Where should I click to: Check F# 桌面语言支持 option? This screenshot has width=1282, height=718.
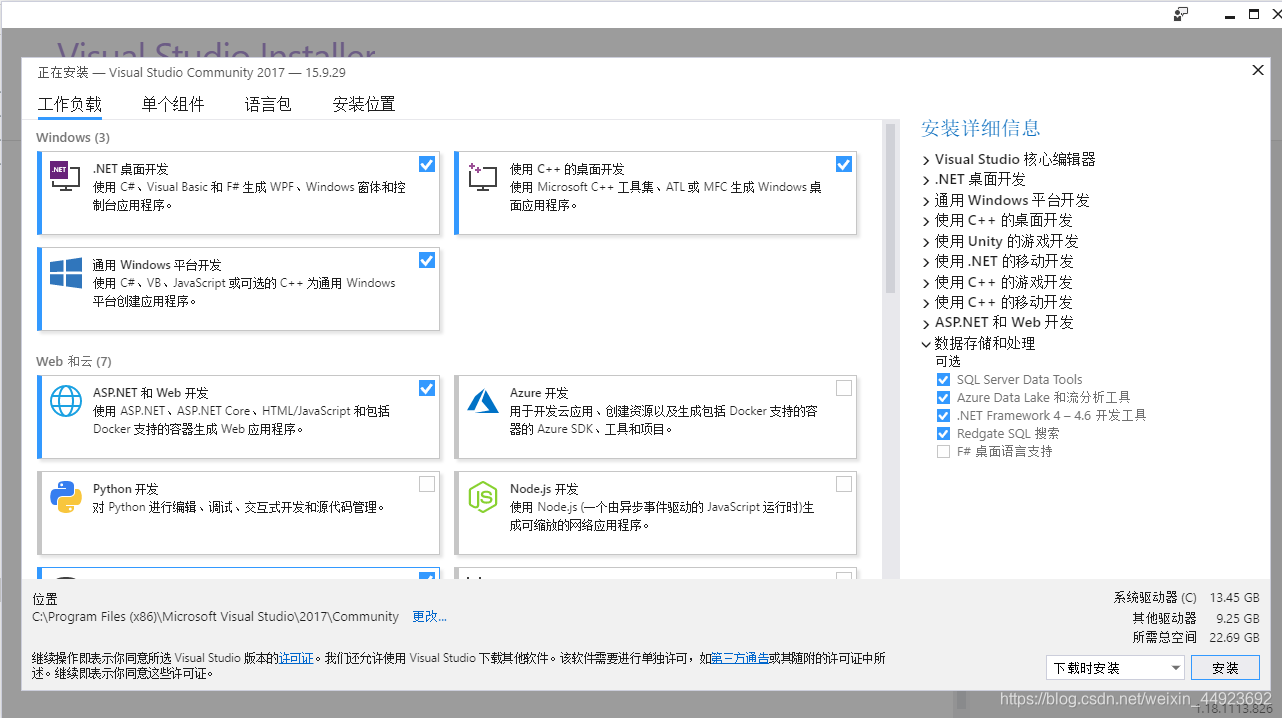[x=943, y=452]
